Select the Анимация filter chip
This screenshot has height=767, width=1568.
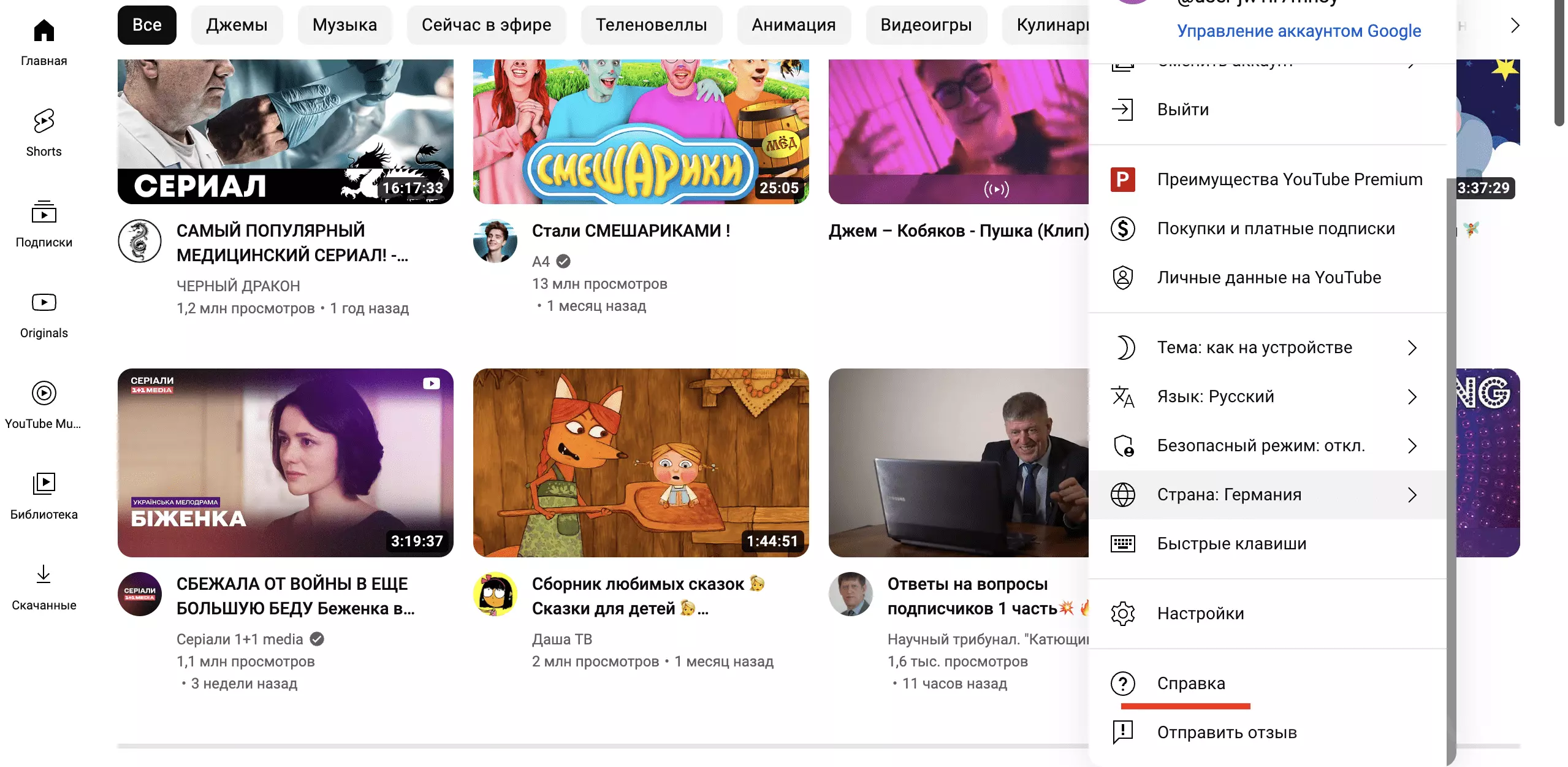794,25
